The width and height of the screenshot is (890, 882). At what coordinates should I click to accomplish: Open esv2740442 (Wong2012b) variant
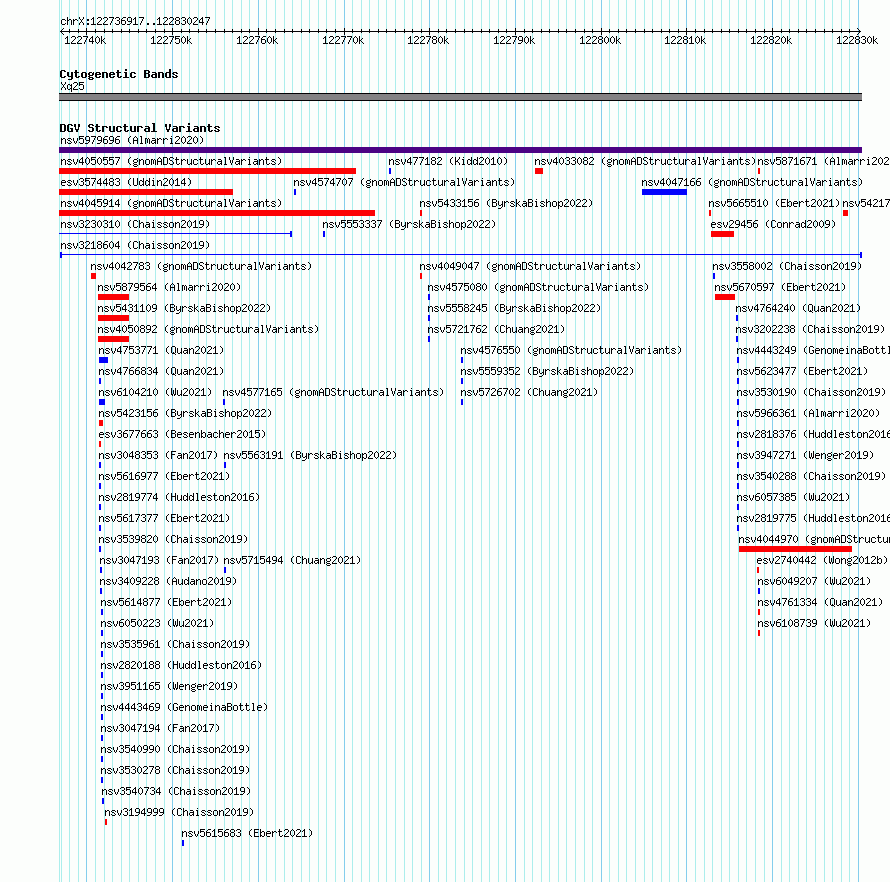822,560
